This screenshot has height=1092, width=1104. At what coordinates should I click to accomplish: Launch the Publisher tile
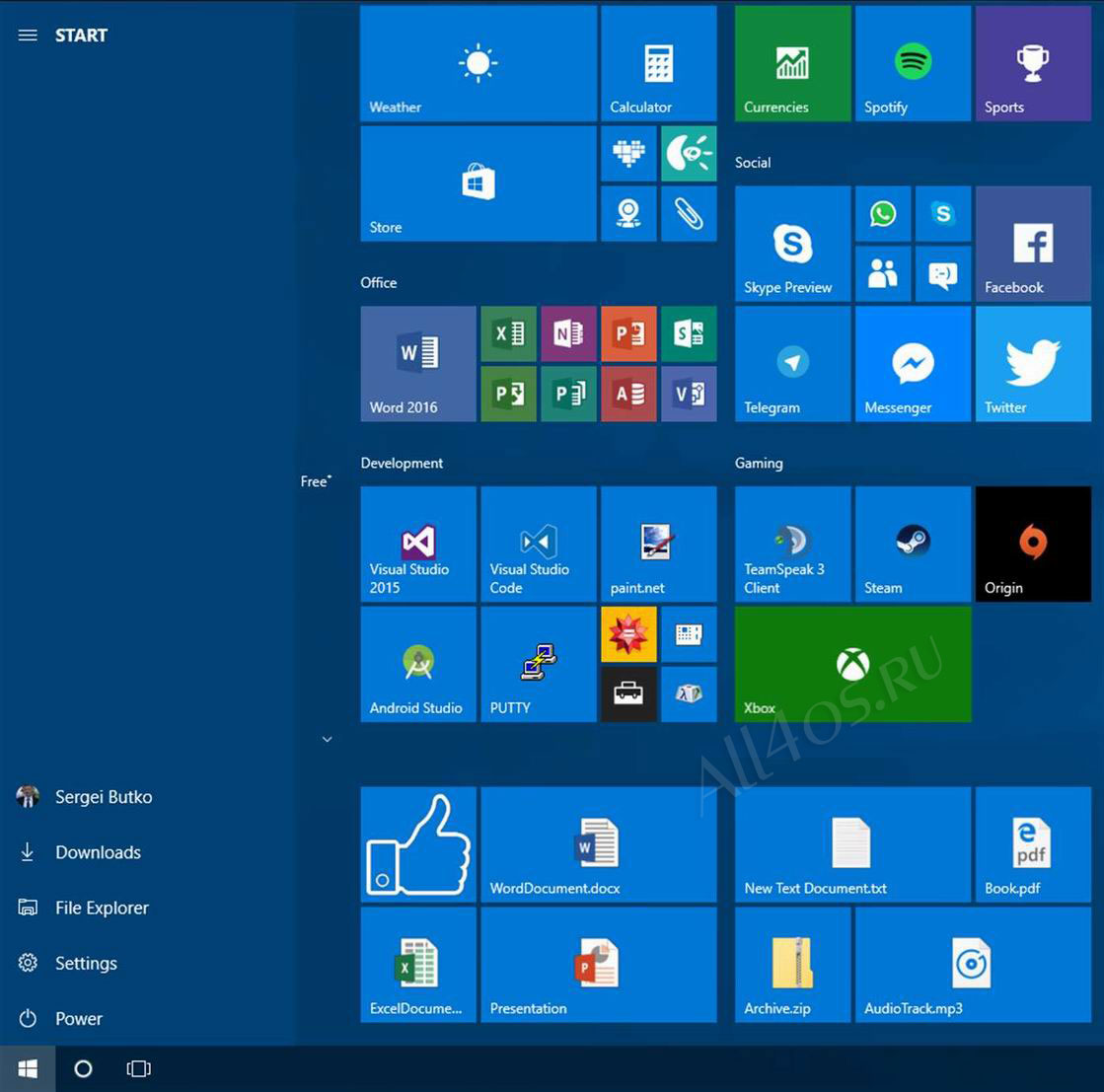click(569, 394)
